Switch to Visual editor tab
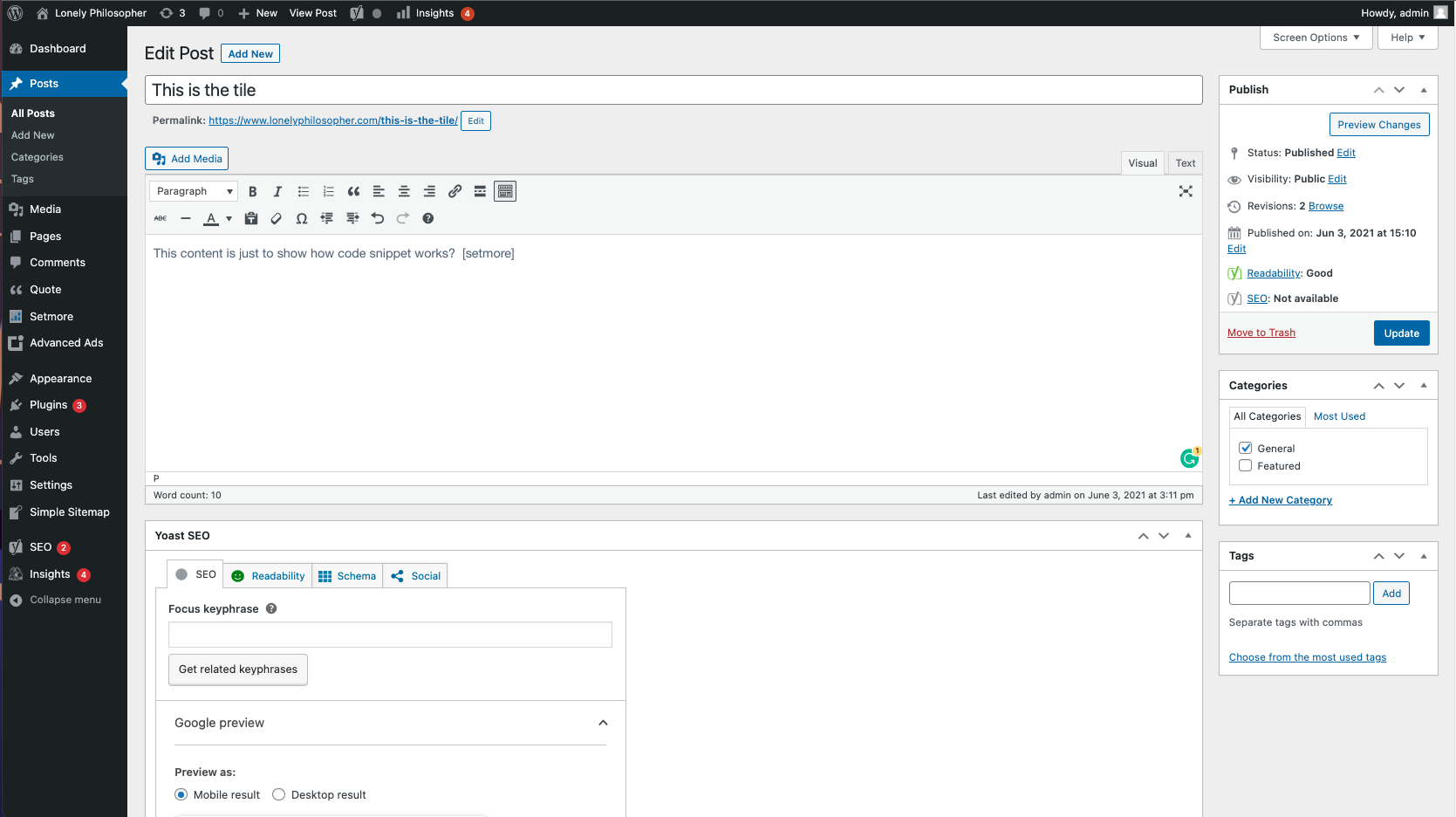 pyautogui.click(x=1143, y=163)
